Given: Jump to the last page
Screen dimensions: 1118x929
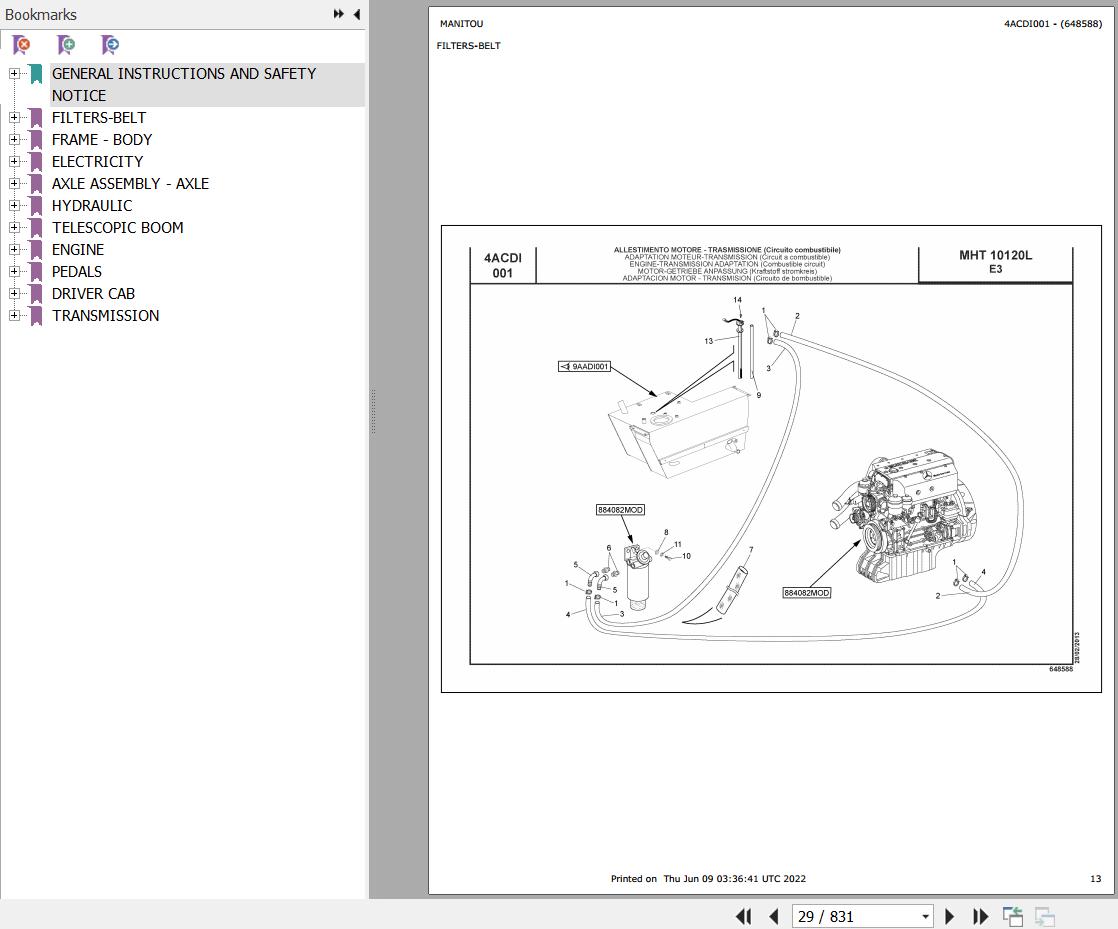Looking at the screenshot, I should 980,916.
